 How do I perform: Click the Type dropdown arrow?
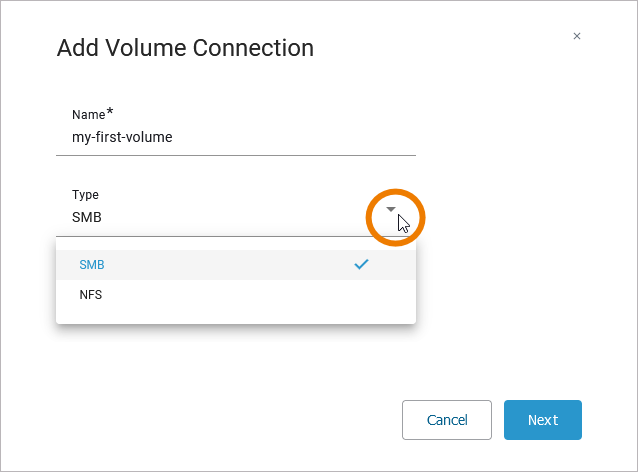(x=392, y=210)
